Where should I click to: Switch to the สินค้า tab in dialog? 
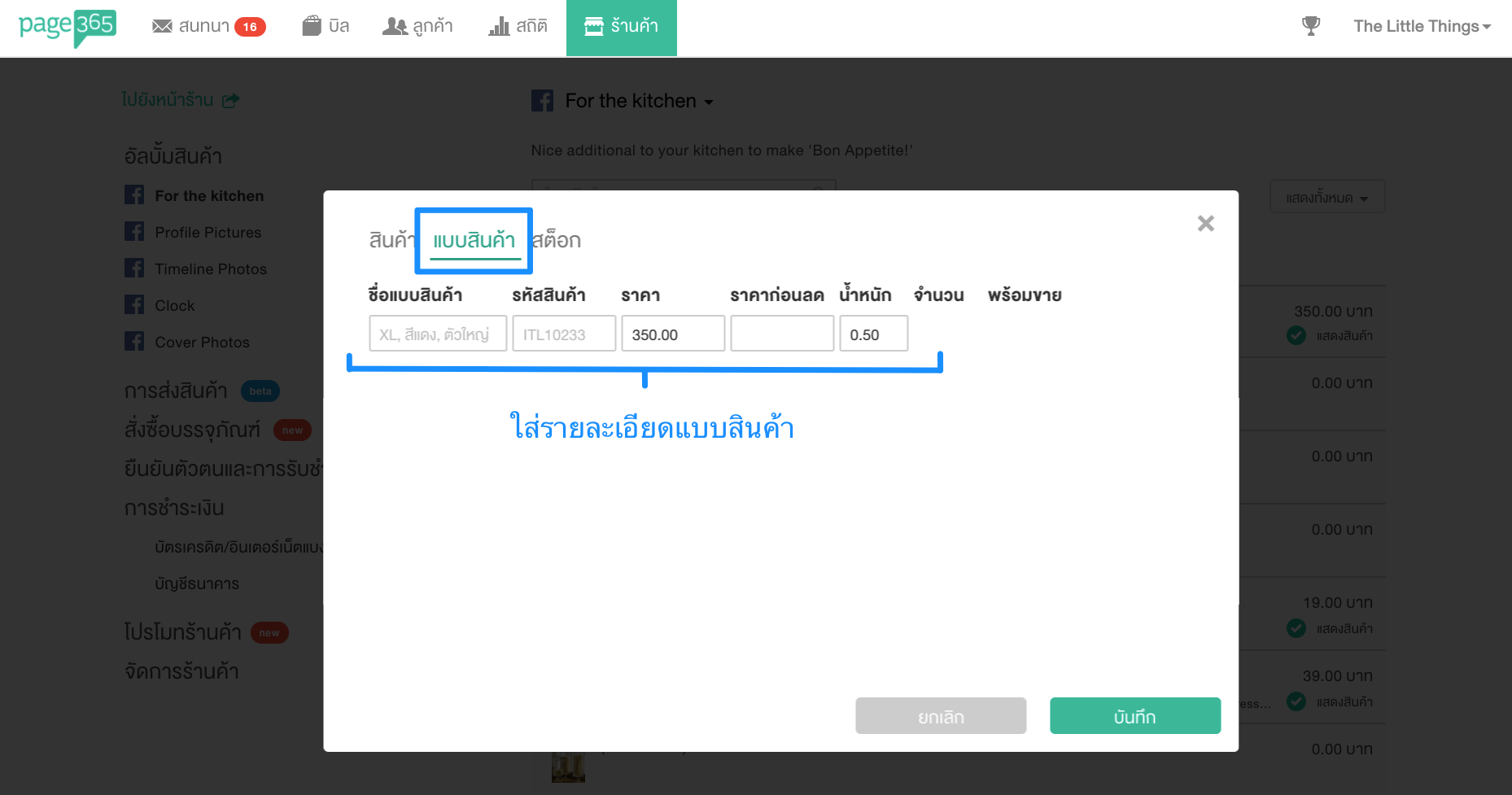pos(391,240)
